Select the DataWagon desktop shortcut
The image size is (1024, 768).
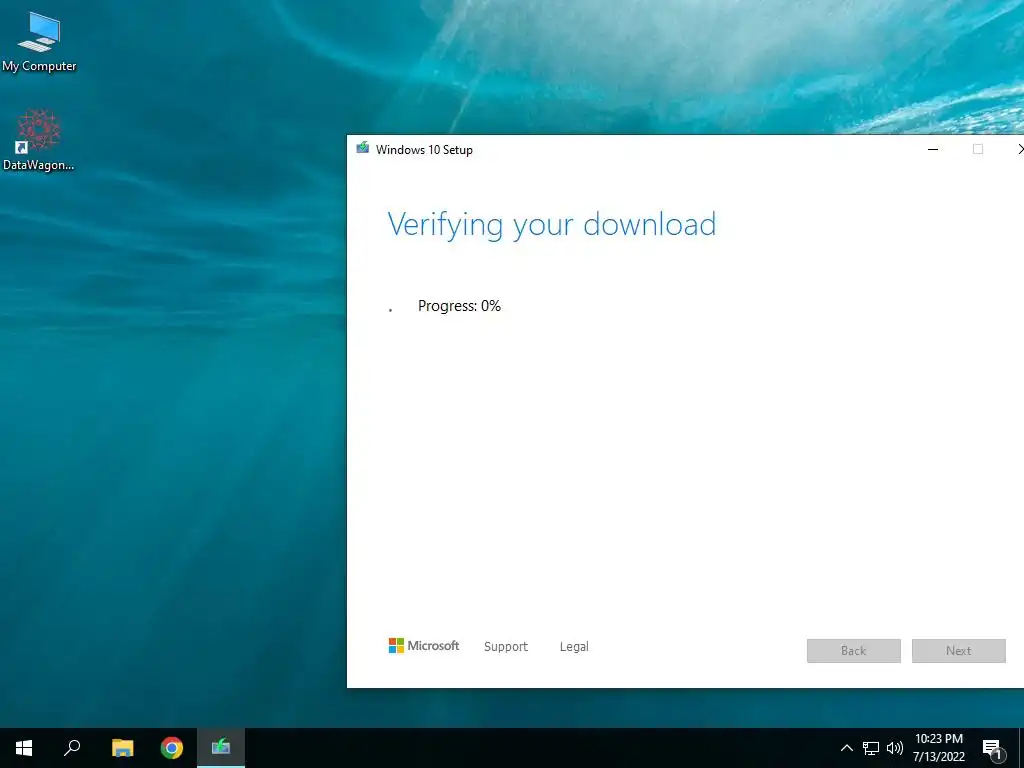[x=39, y=140]
